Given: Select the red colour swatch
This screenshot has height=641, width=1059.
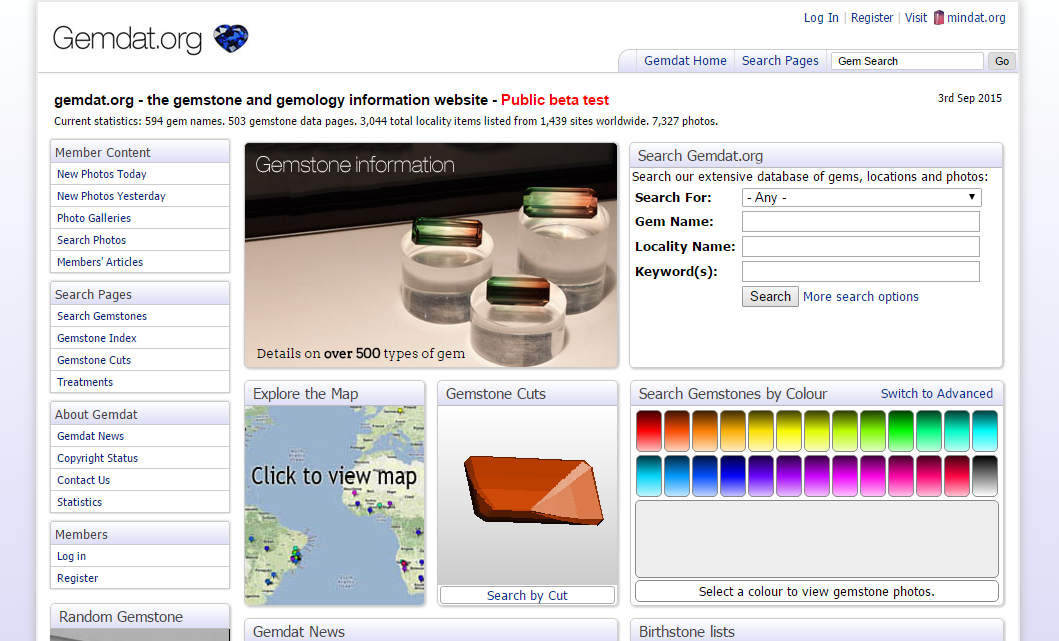Looking at the screenshot, I should click(x=648, y=431).
